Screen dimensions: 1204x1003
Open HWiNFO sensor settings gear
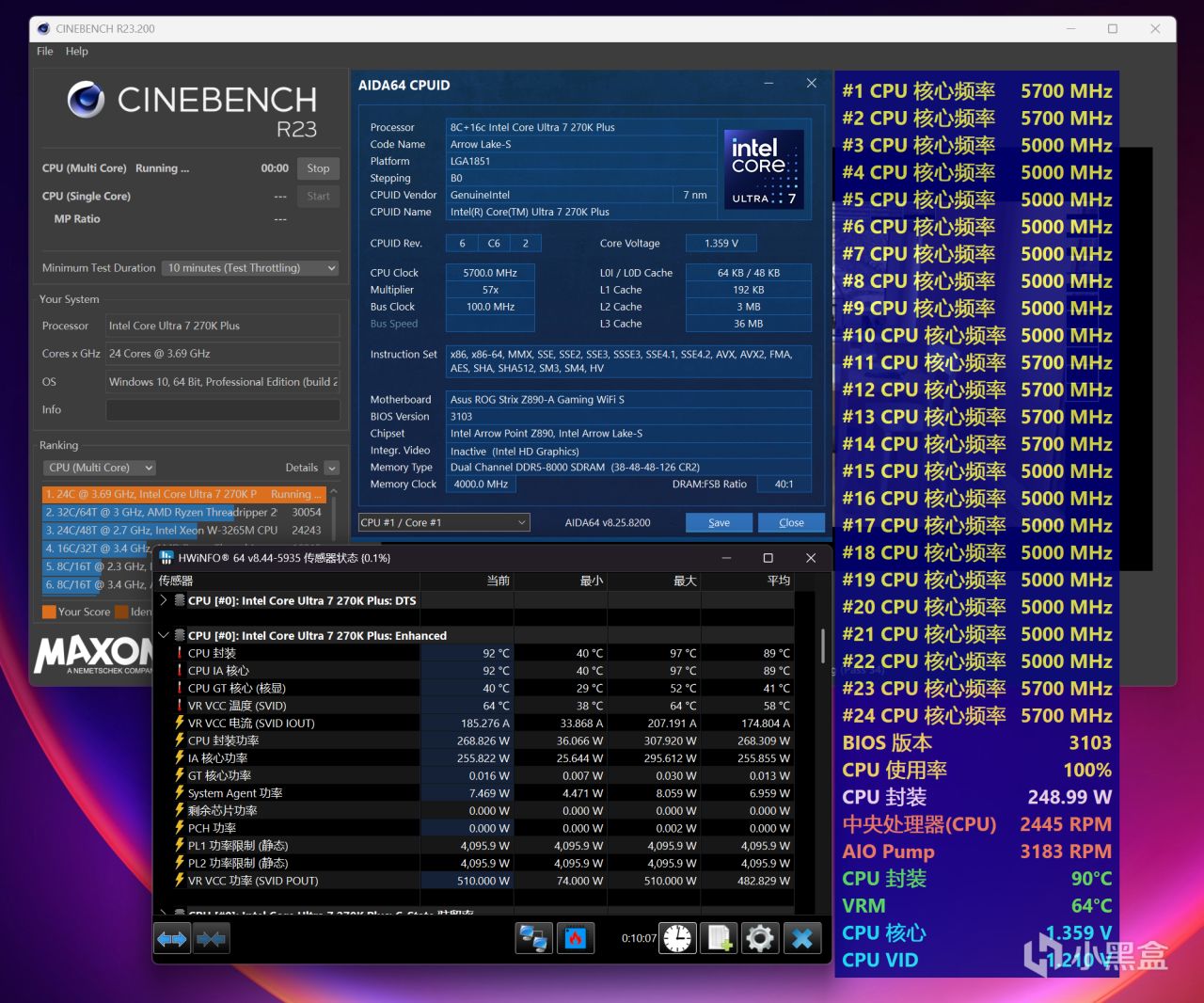[x=760, y=938]
